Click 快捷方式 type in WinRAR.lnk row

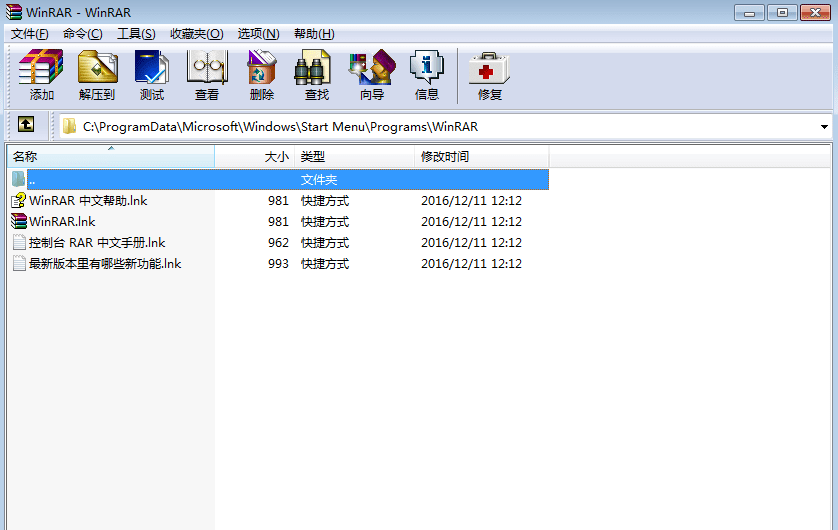[x=325, y=221]
